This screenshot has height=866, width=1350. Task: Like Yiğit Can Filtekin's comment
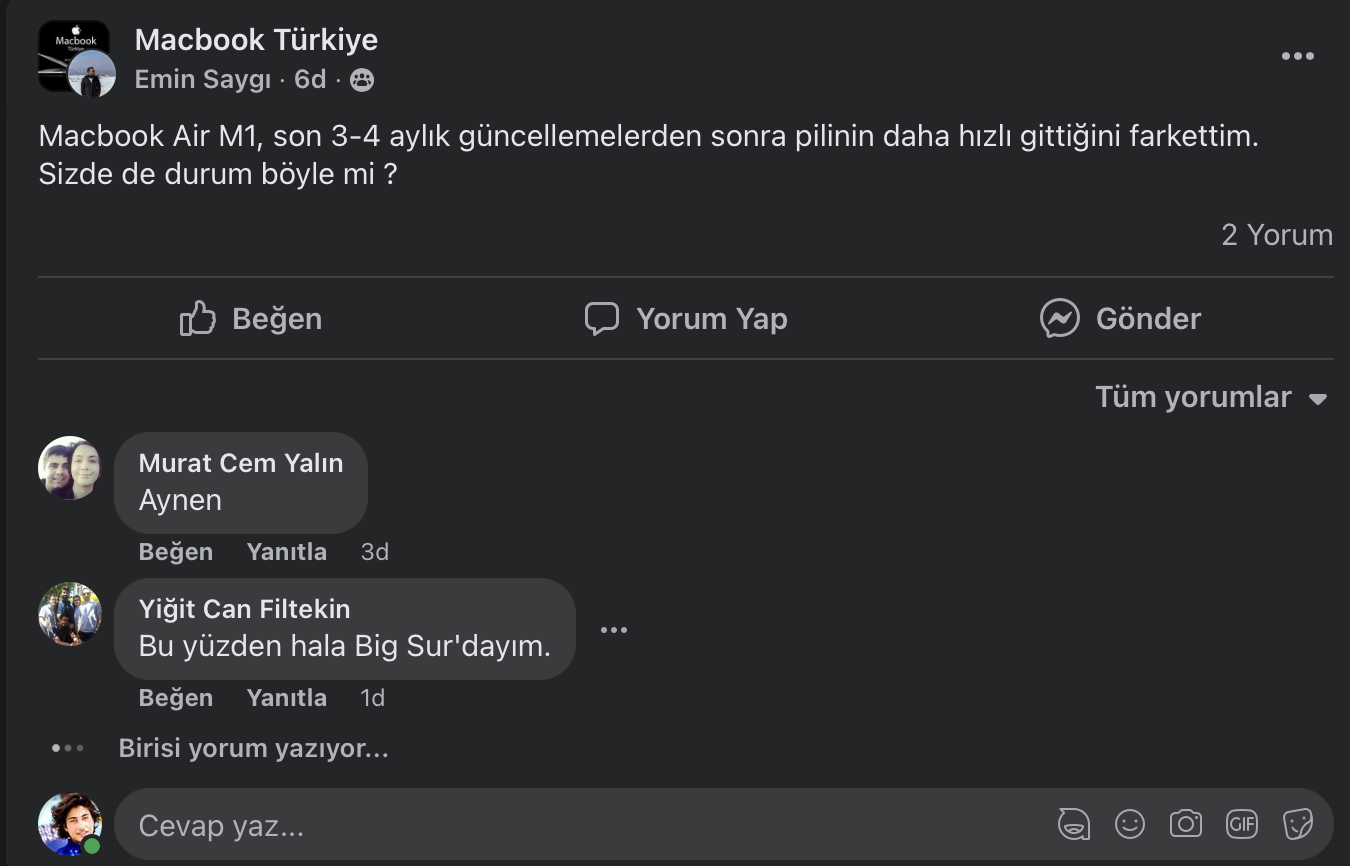click(x=175, y=698)
